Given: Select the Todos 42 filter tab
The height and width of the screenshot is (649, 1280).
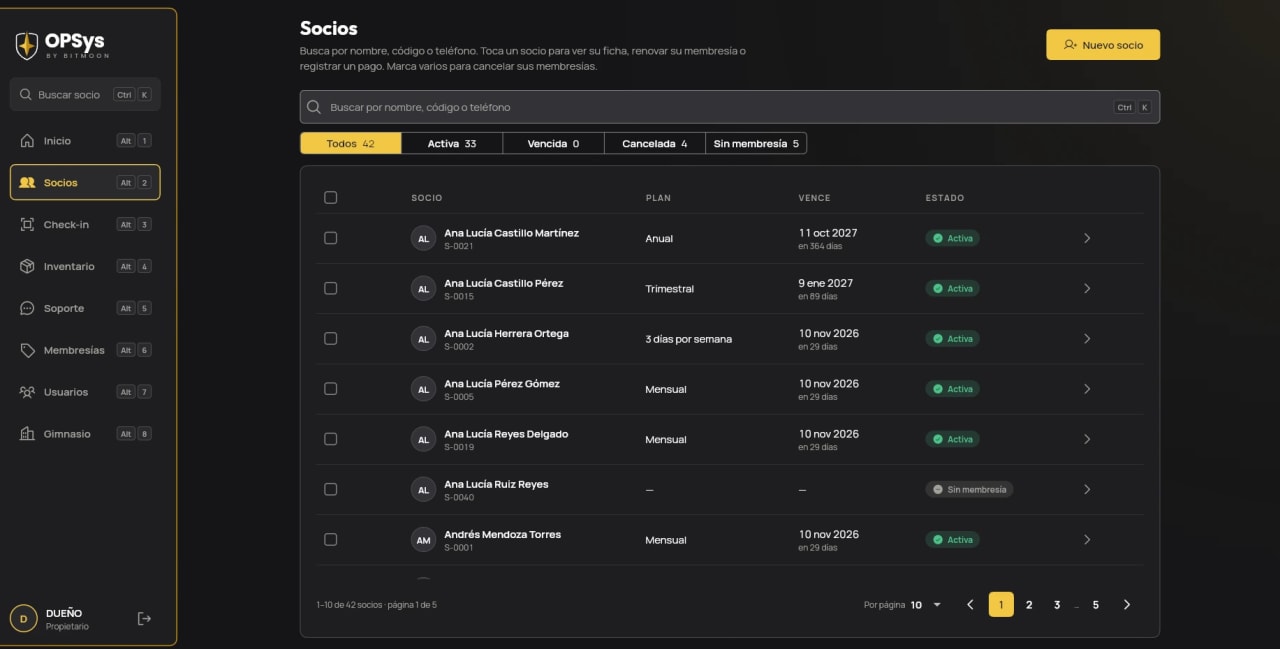Looking at the screenshot, I should [x=351, y=144].
